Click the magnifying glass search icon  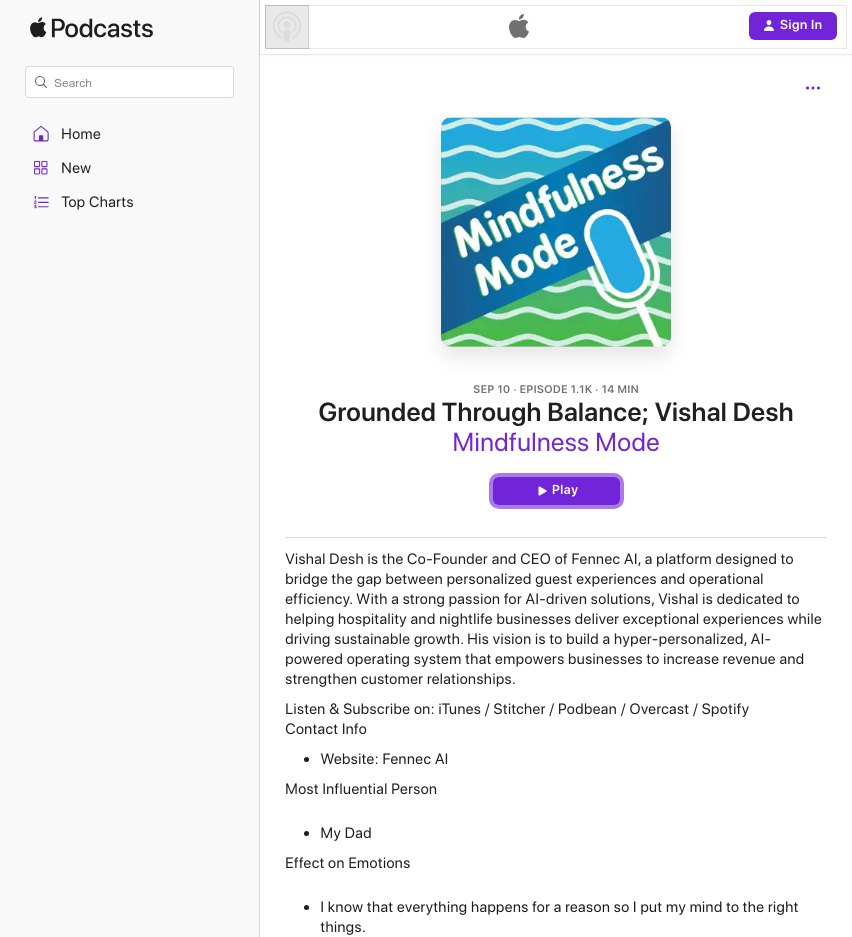point(41,82)
